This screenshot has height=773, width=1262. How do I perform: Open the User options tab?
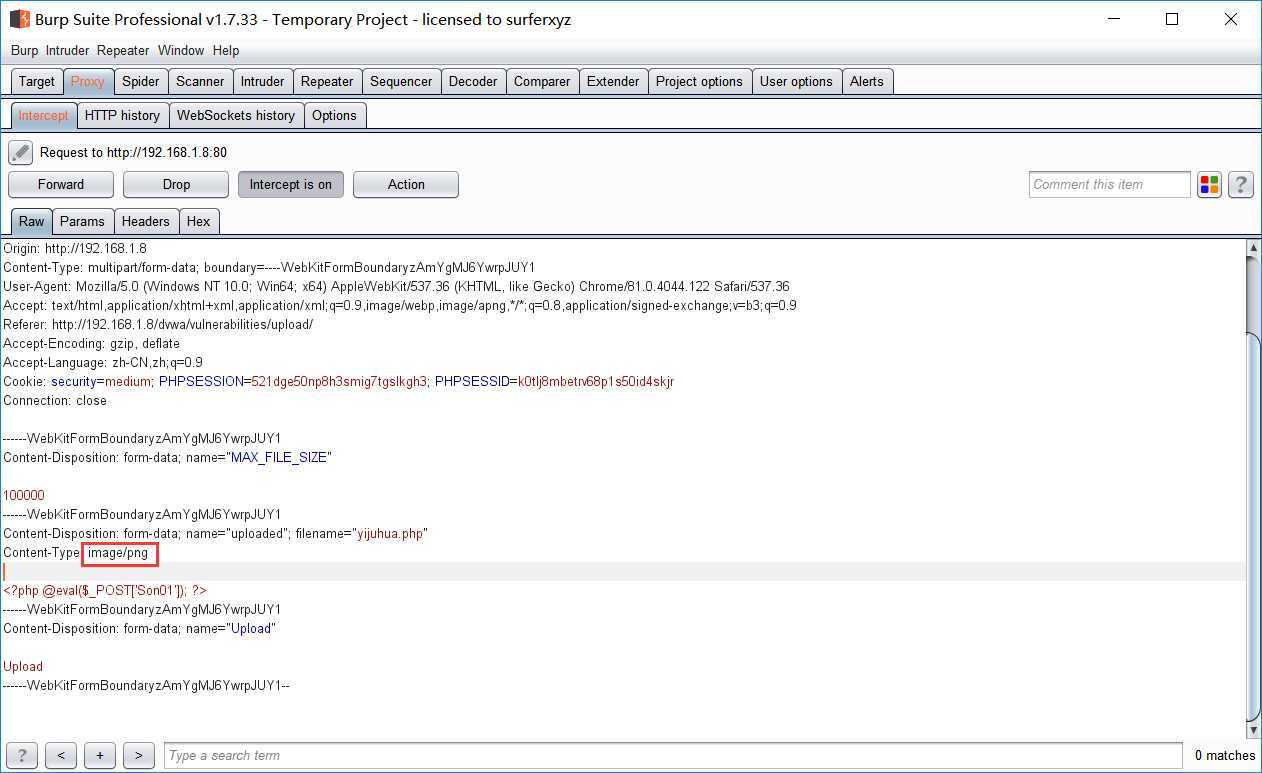tap(796, 81)
